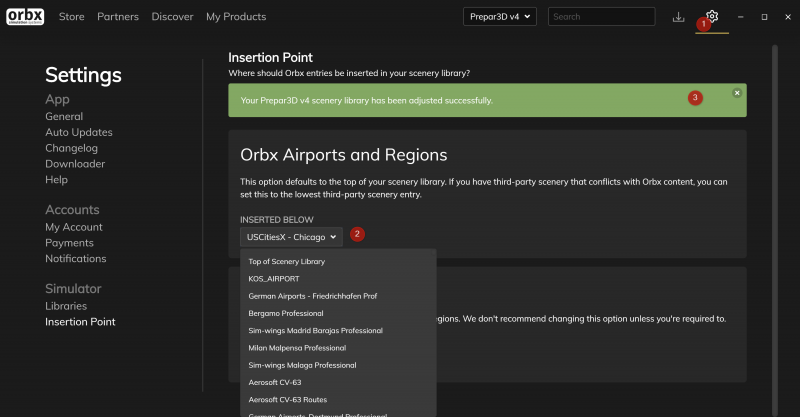This screenshot has width=800, height=417.
Task: Select Insertion Point in sidebar
Action: point(80,322)
